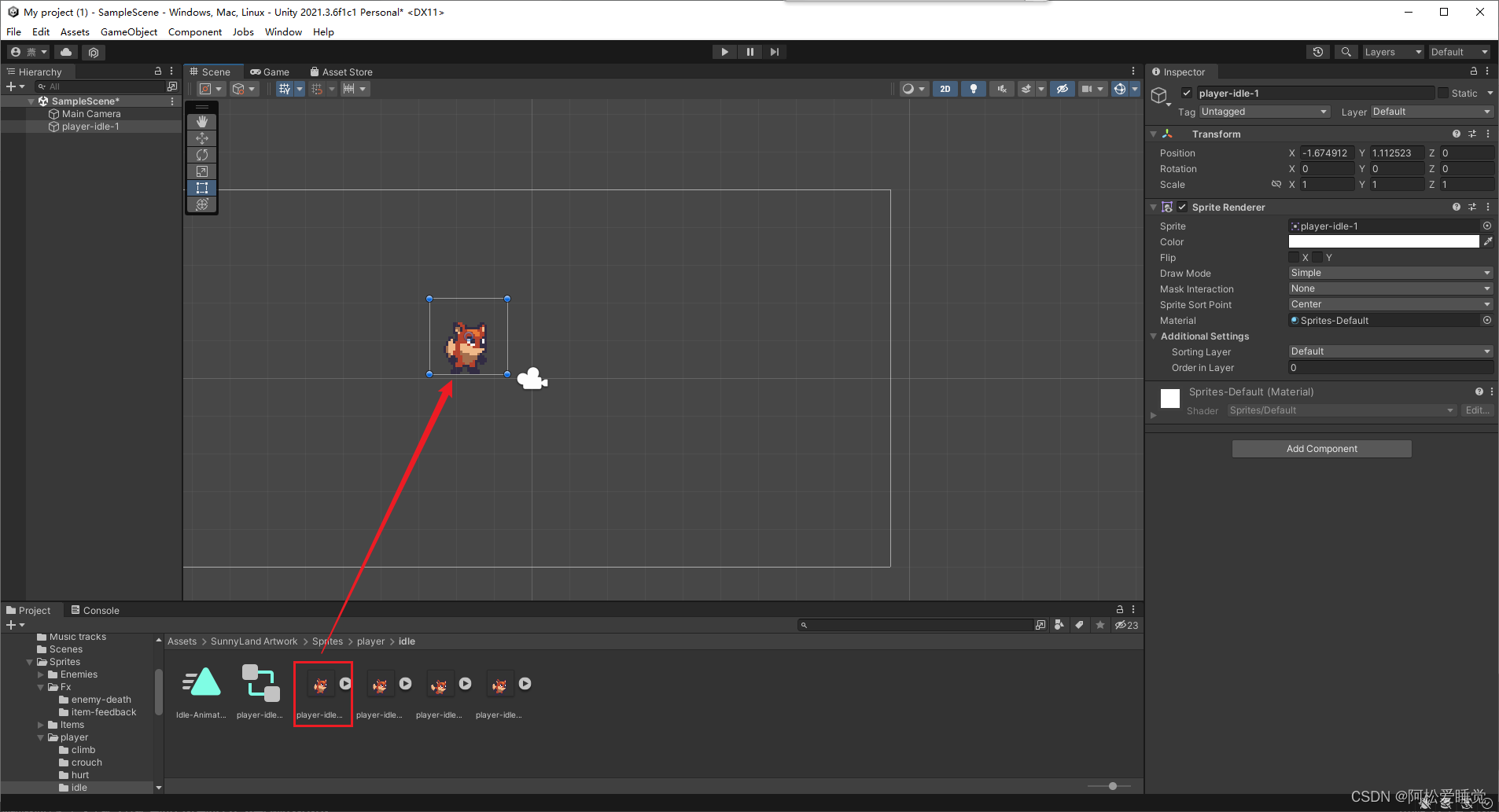
Task: Open Sprite Renderer preset icon
Action: pyautogui.click(x=1472, y=208)
